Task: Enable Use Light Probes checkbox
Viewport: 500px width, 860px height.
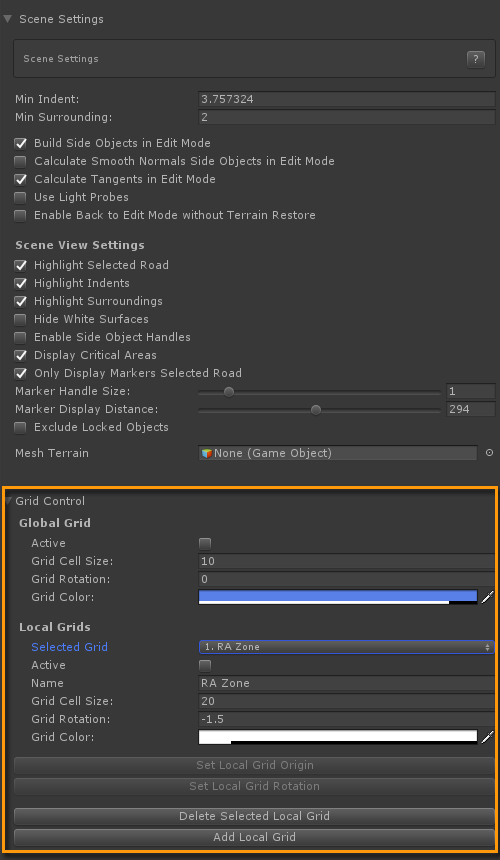Action: point(20,197)
